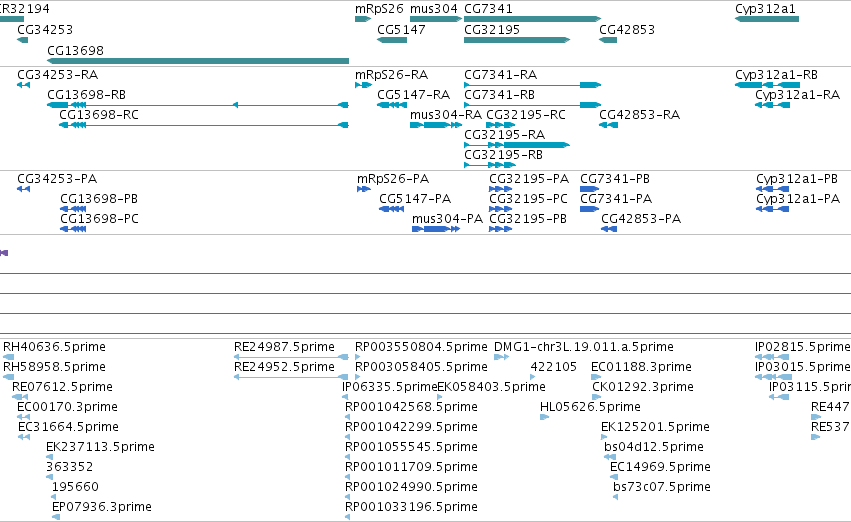
Task: Click the mus304 gene label
Action: (x=434, y=9)
